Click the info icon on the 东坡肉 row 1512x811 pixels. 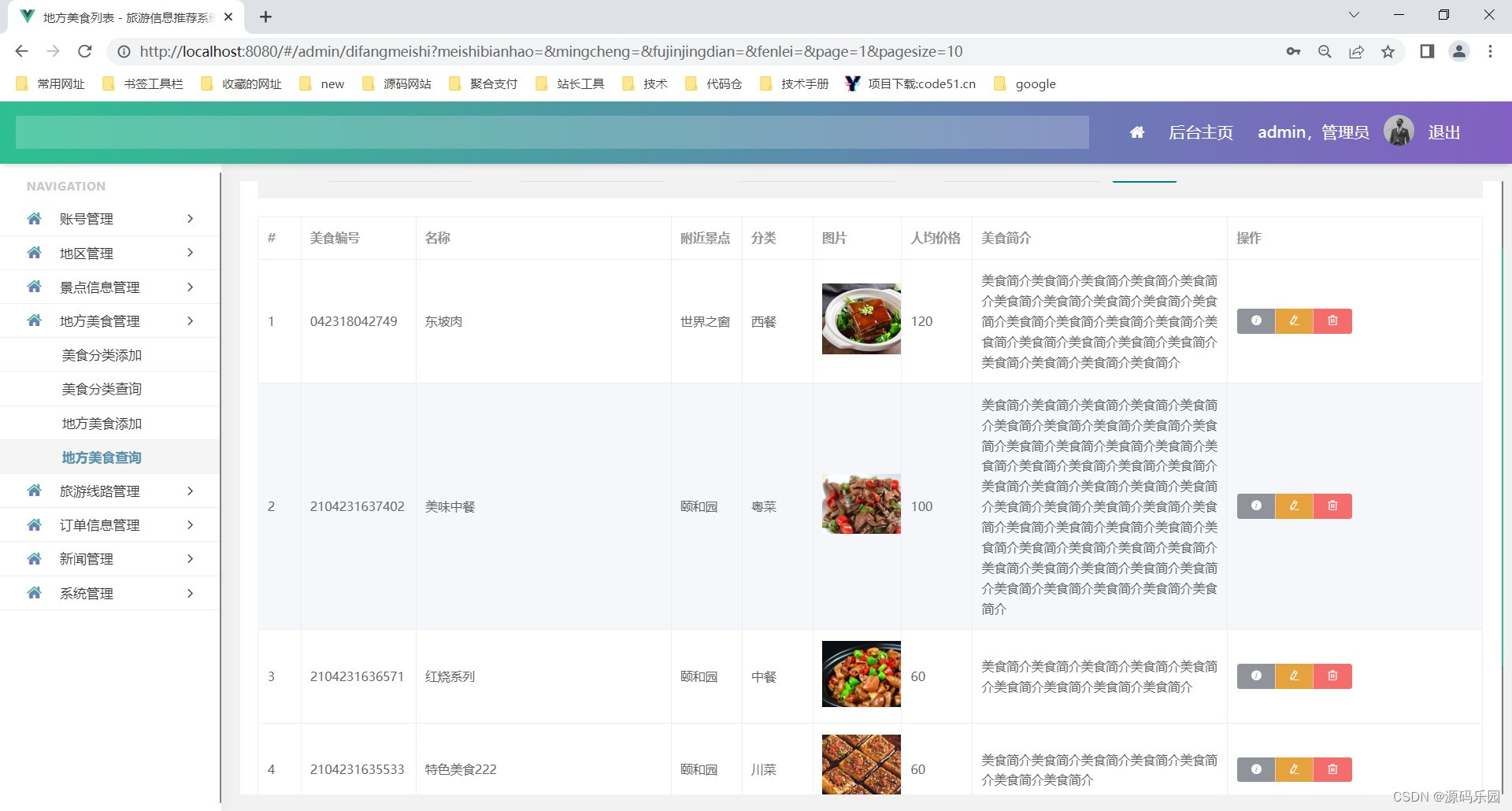[x=1255, y=320]
